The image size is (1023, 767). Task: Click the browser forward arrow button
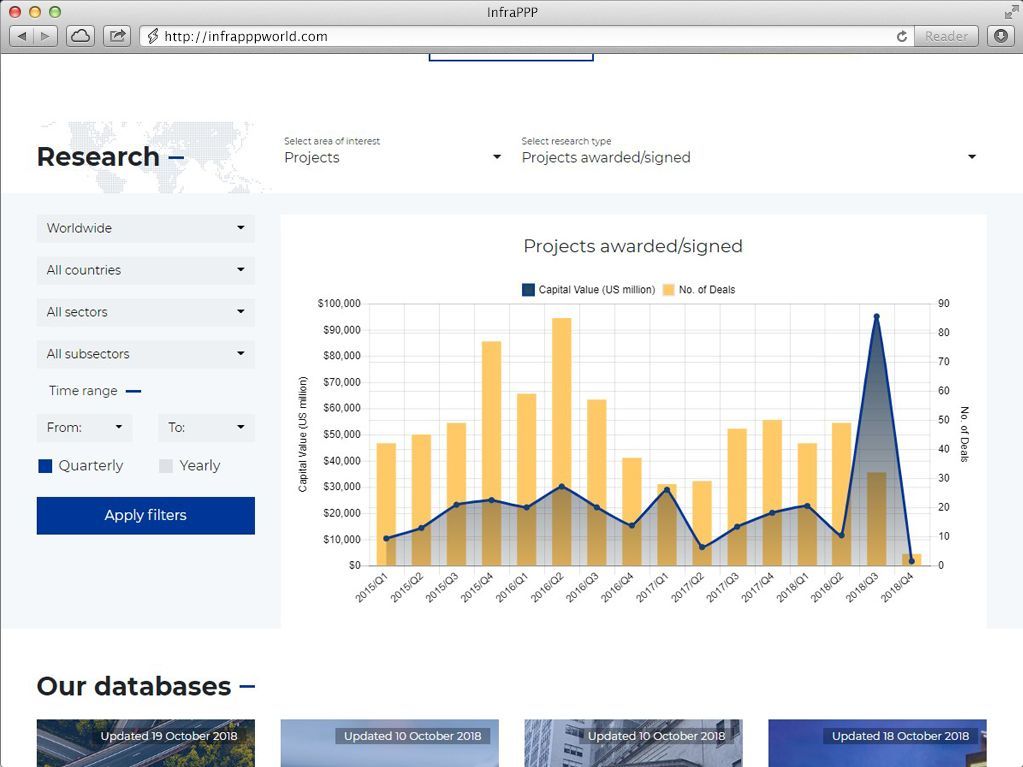click(x=46, y=36)
